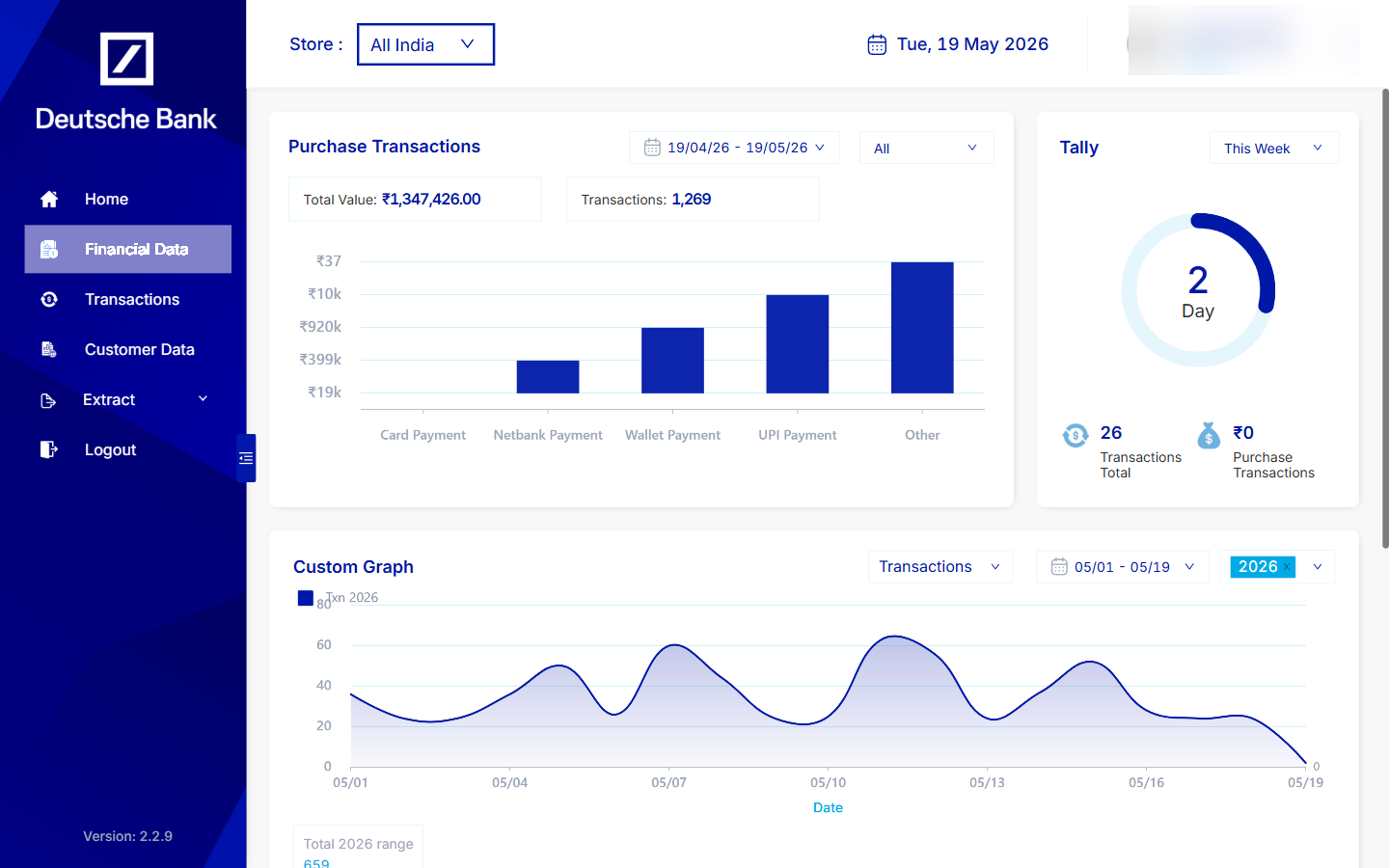
Task: Toggle the Txn 2026 legend swatch
Action: click(x=306, y=598)
